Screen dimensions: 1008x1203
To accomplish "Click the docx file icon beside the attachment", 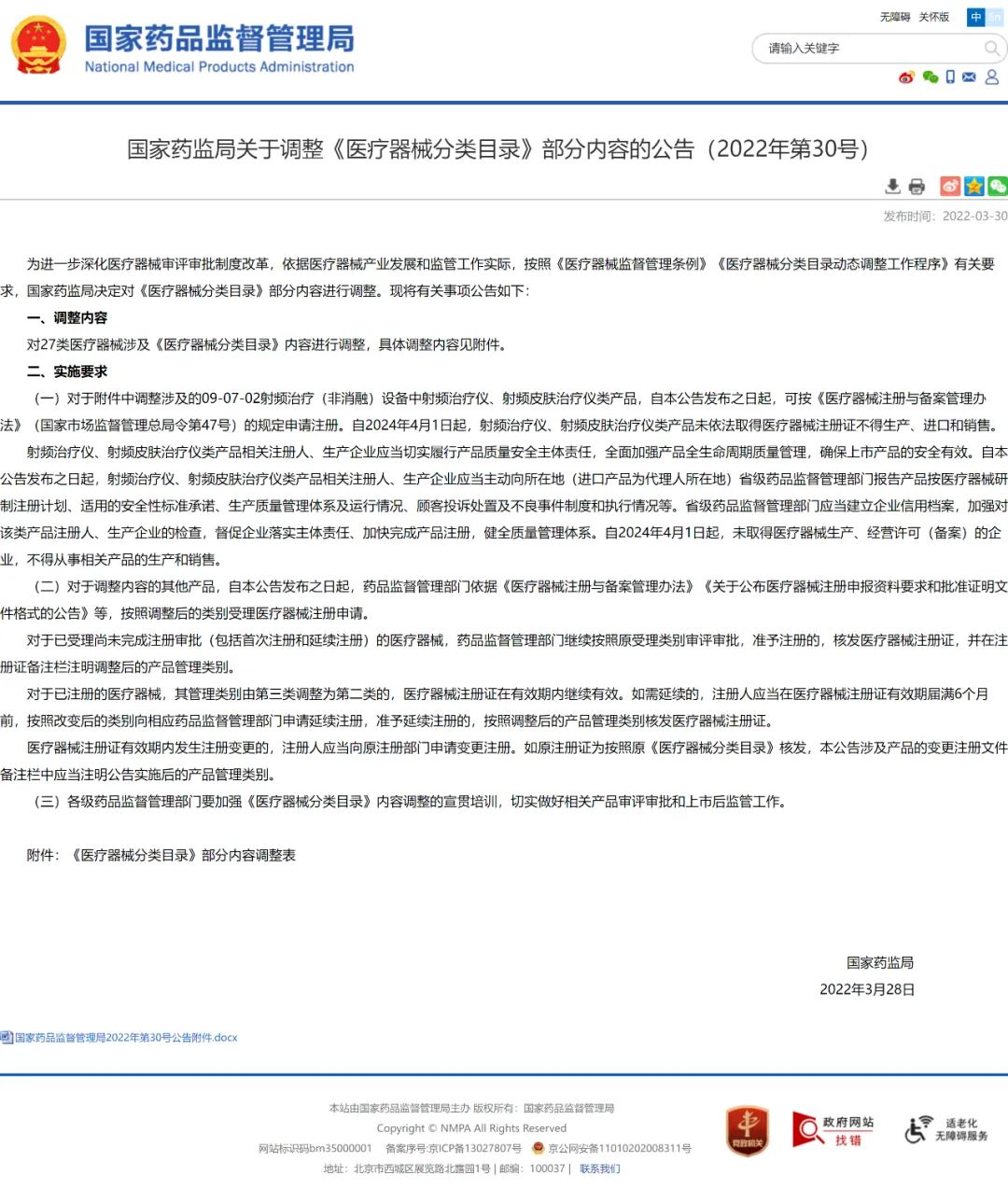I will 7,1038.
